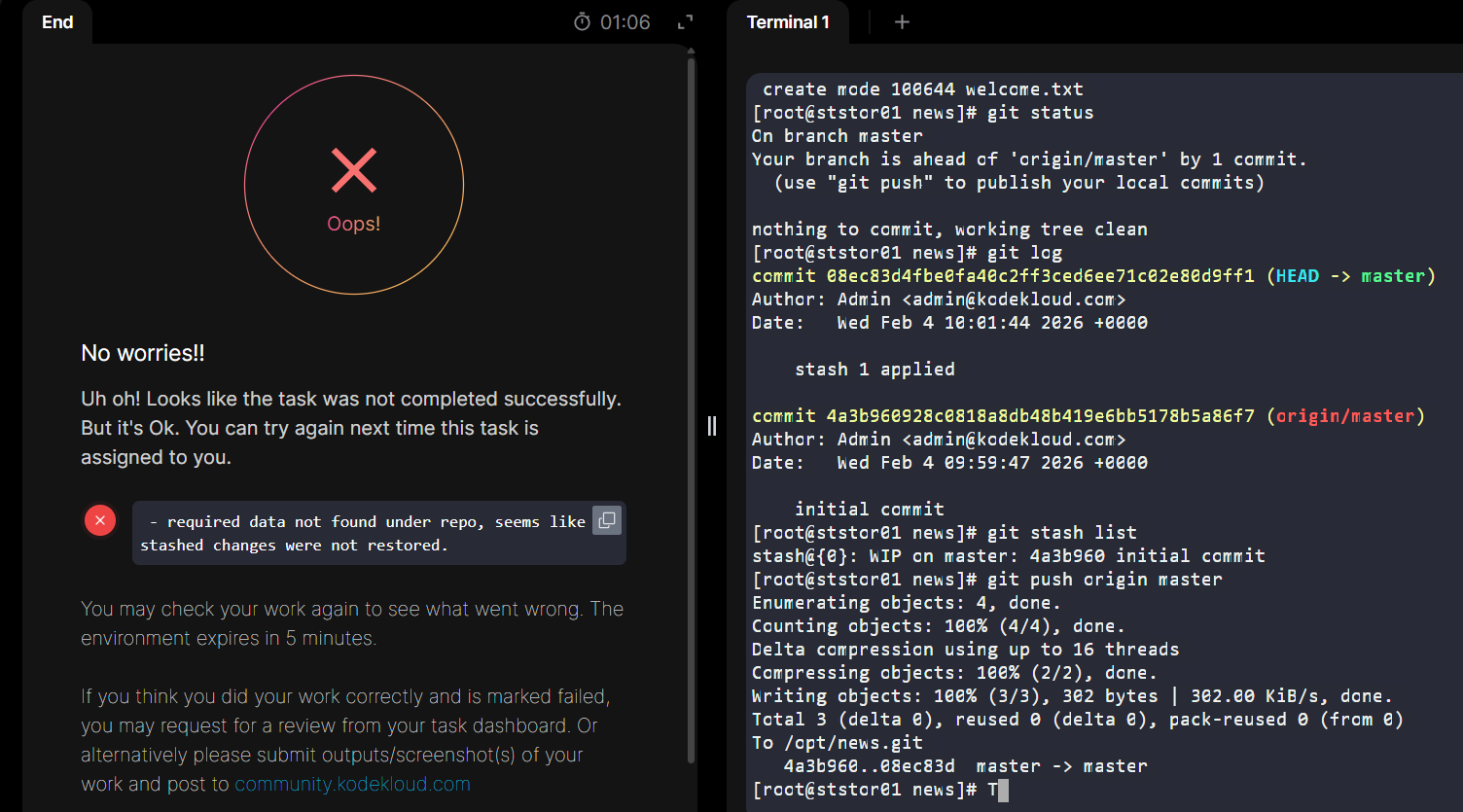Screen dimensions: 1463x812
Task: Click the "Compressing objects: 100% (2/2), done." line
Action: tap(954, 673)
